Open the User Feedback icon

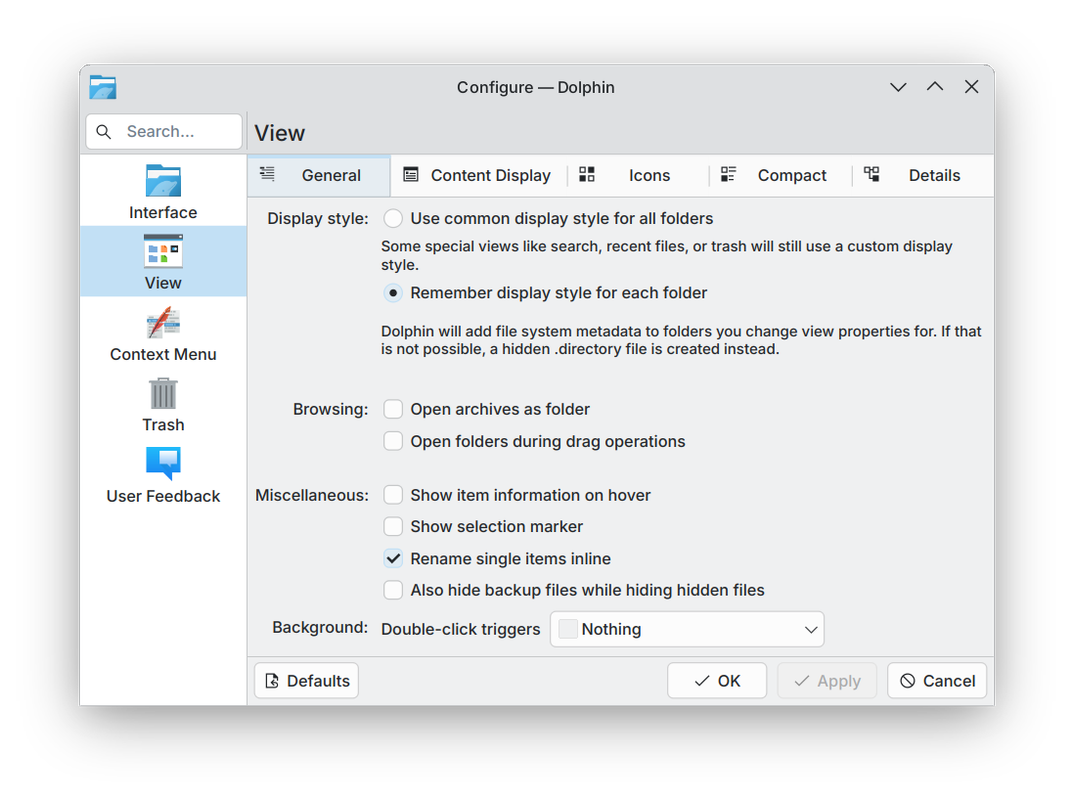point(163,464)
